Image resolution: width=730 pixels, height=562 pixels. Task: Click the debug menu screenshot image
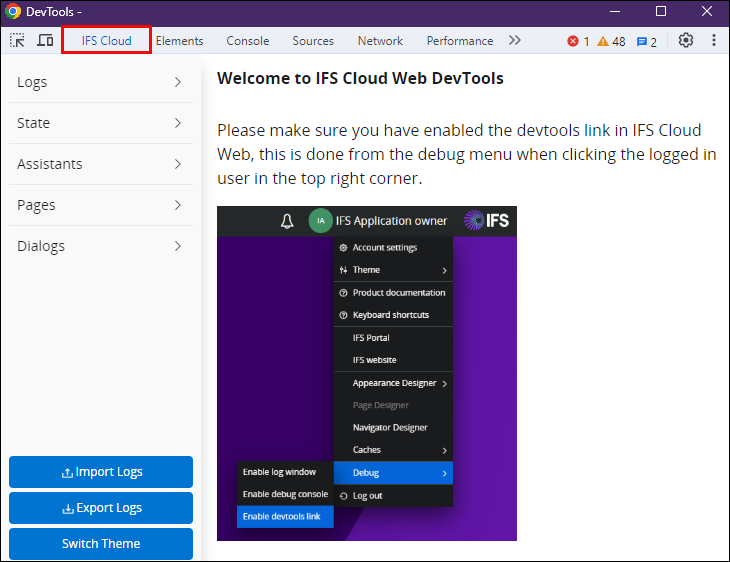pos(367,373)
